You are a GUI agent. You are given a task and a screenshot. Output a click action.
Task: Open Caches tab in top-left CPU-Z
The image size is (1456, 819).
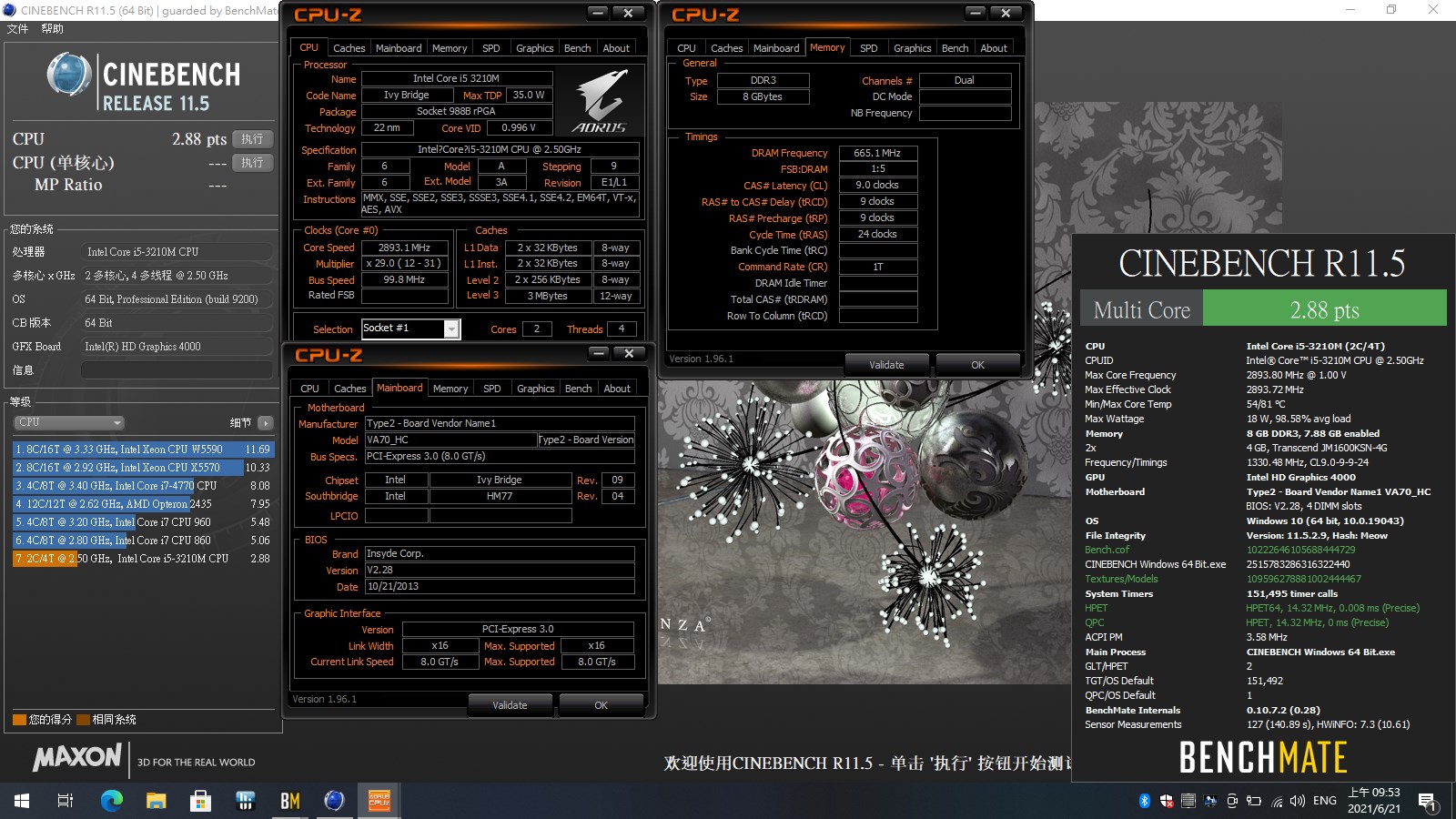pos(349,48)
